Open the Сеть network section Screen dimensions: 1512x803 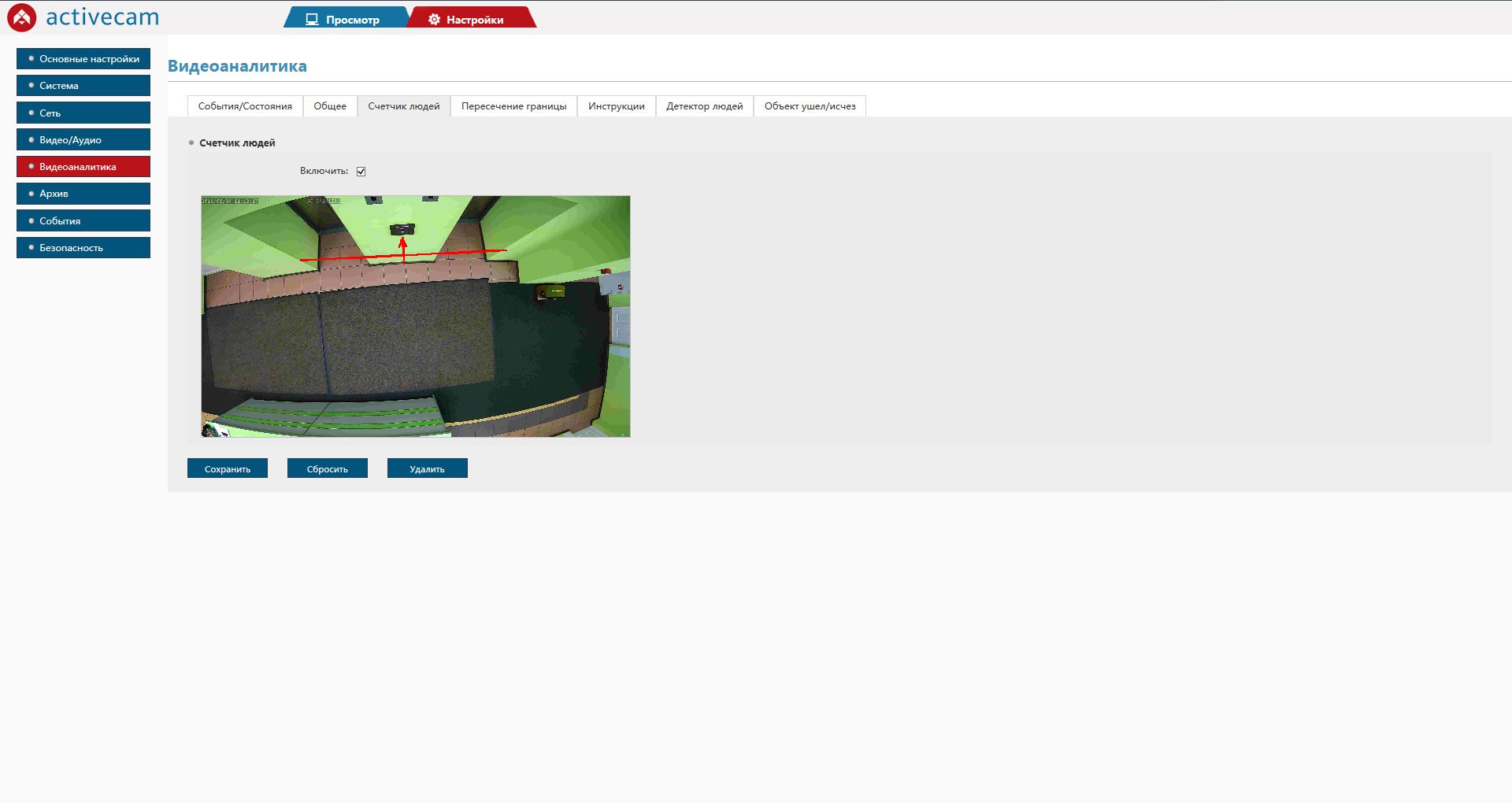tap(83, 113)
